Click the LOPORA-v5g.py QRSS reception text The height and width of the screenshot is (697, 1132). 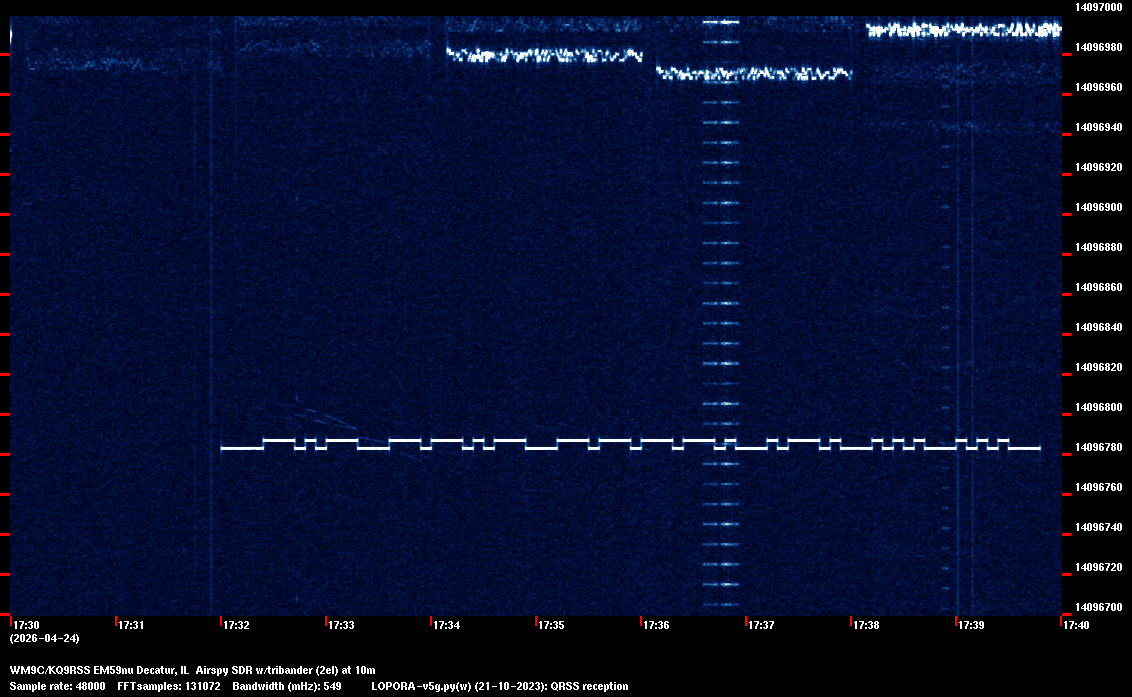(x=500, y=686)
